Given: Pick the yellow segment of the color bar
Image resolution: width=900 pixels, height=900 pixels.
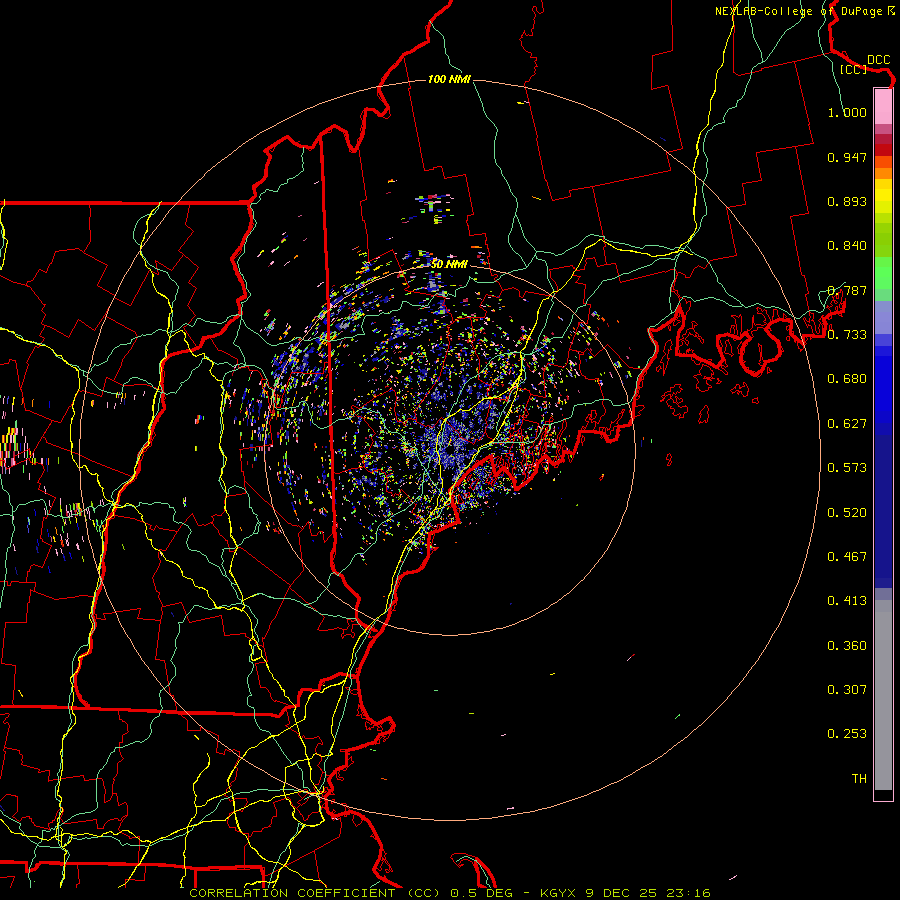Looking at the screenshot, I should click(883, 196).
